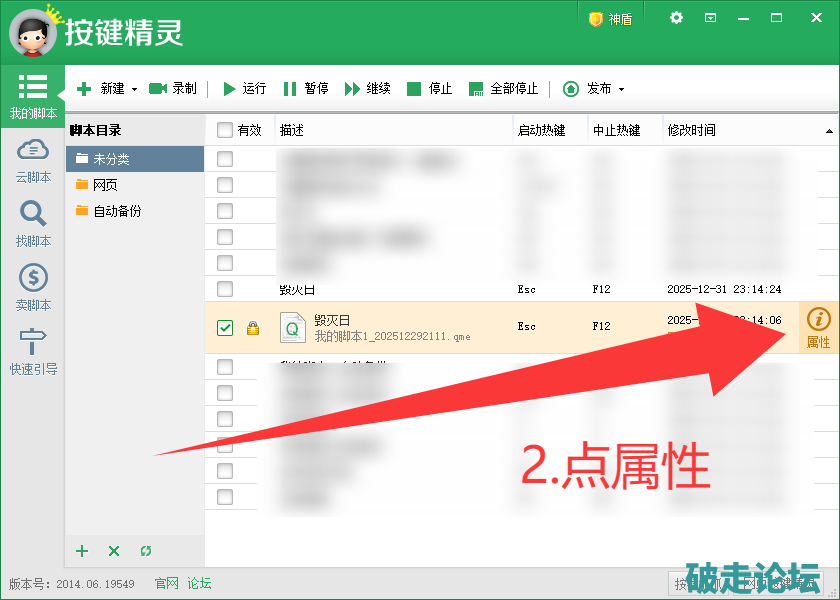Open the 卖脚本 sell scripts section
This screenshot has width=840, height=600.
pyautogui.click(x=33, y=287)
